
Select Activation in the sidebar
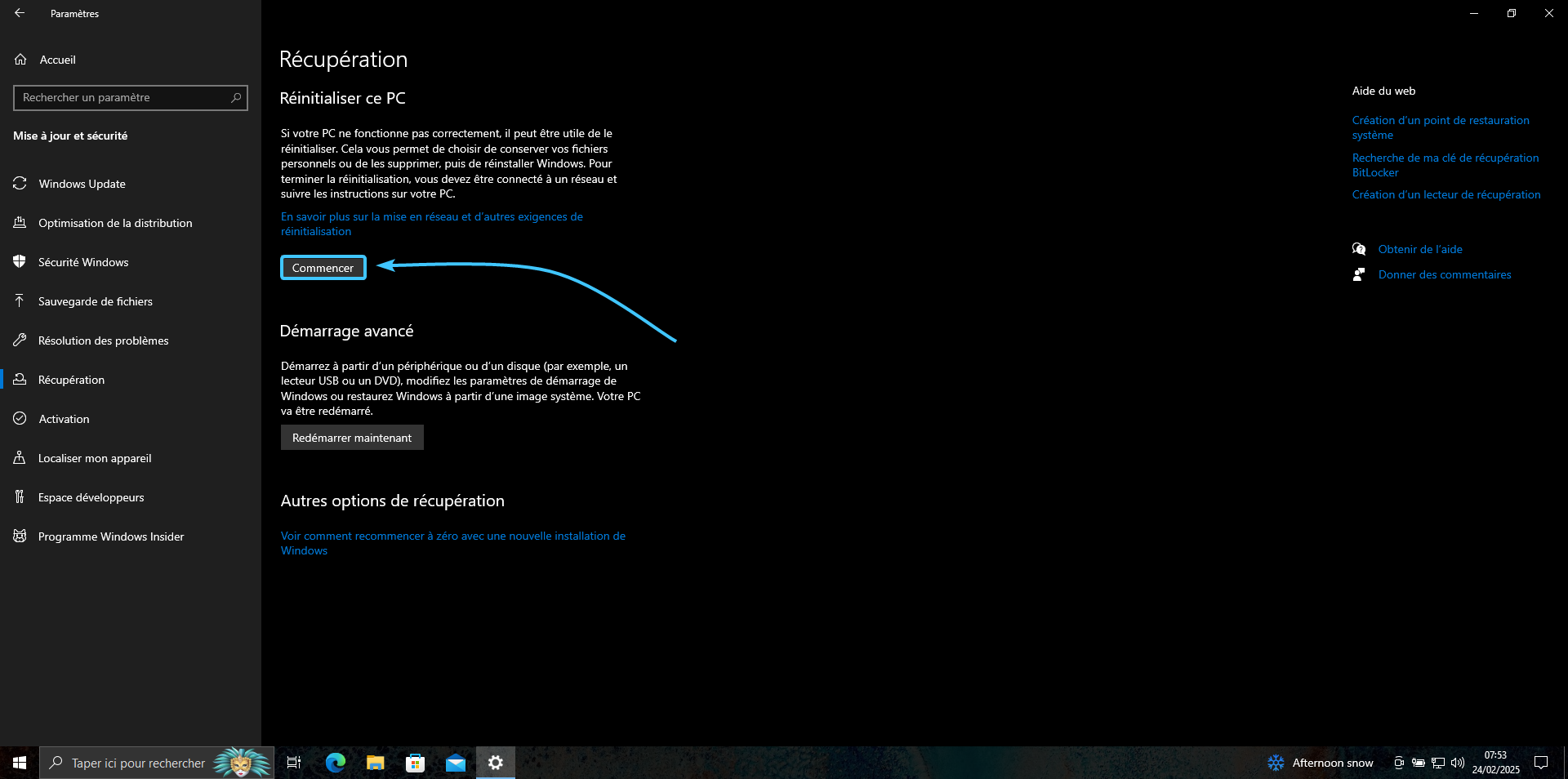click(131, 419)
